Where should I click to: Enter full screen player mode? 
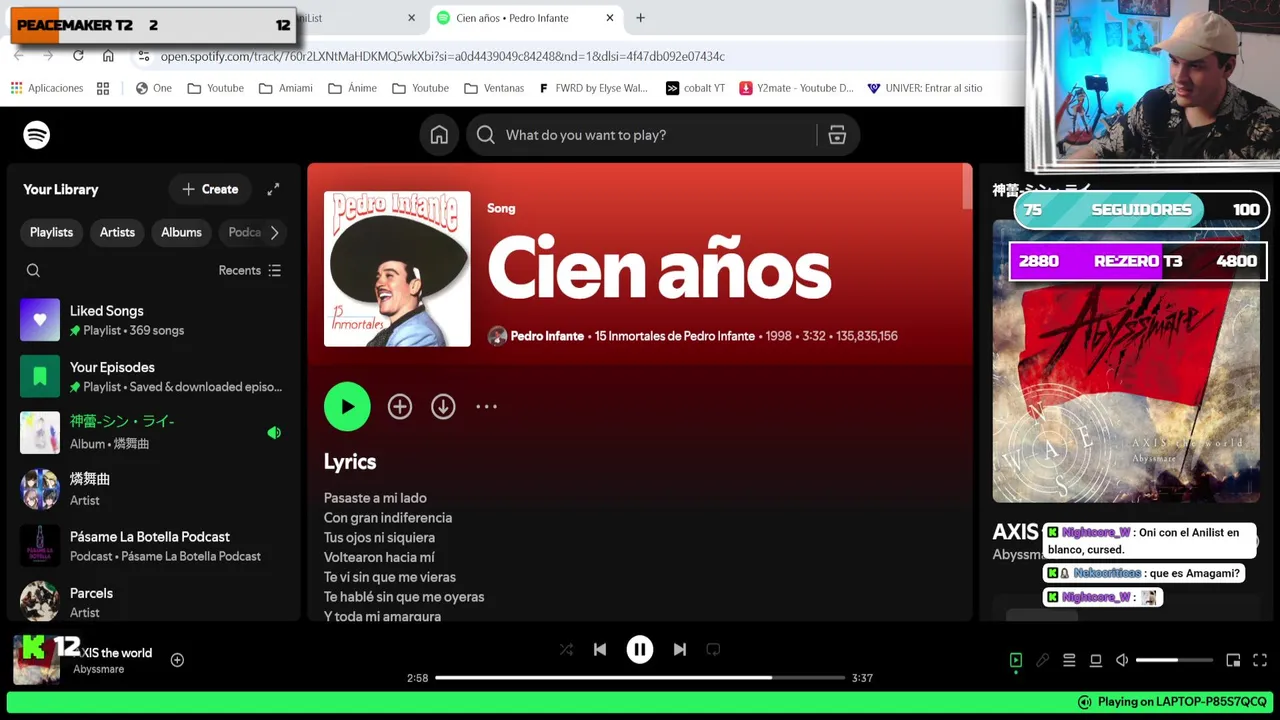[1260, 660]
